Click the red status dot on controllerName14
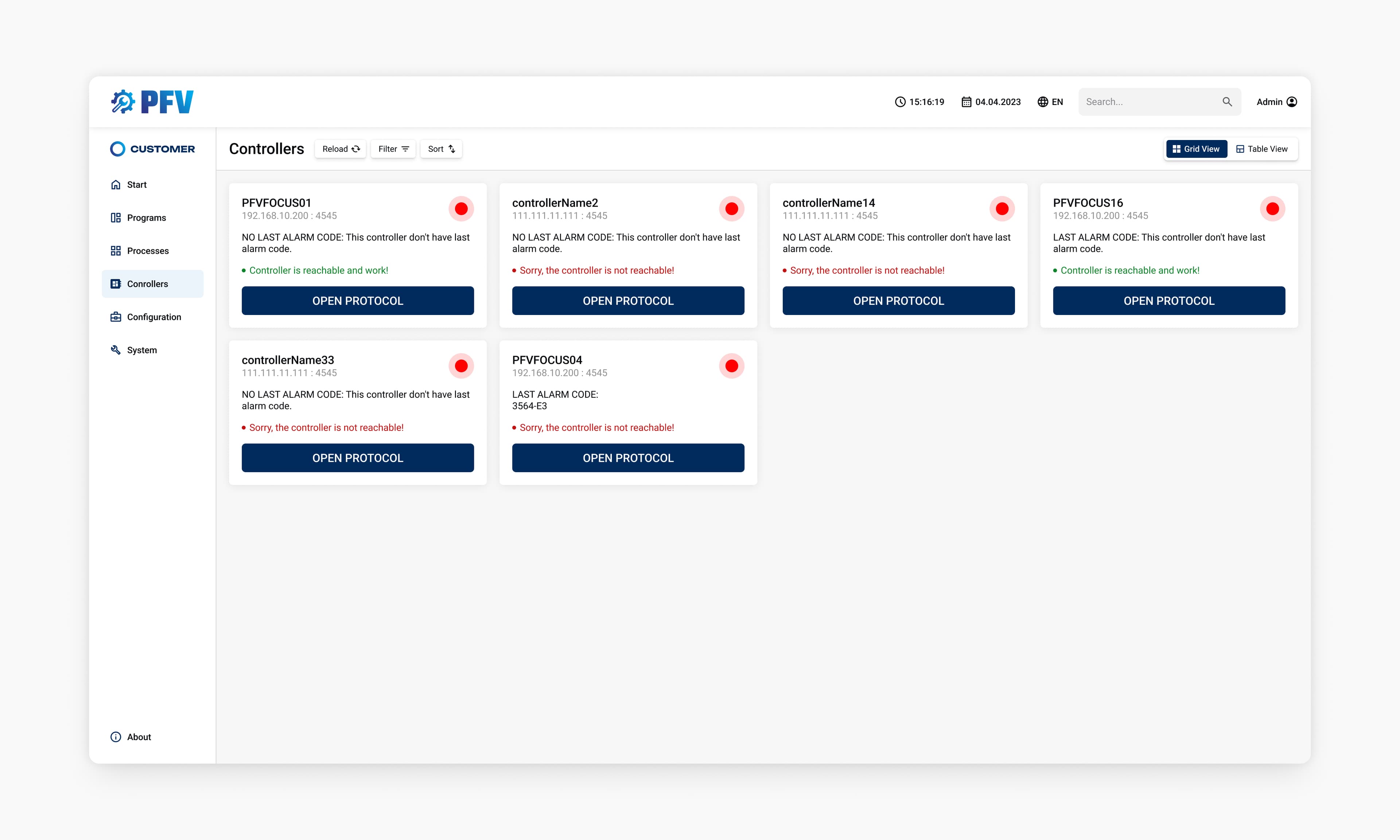 1002,209
